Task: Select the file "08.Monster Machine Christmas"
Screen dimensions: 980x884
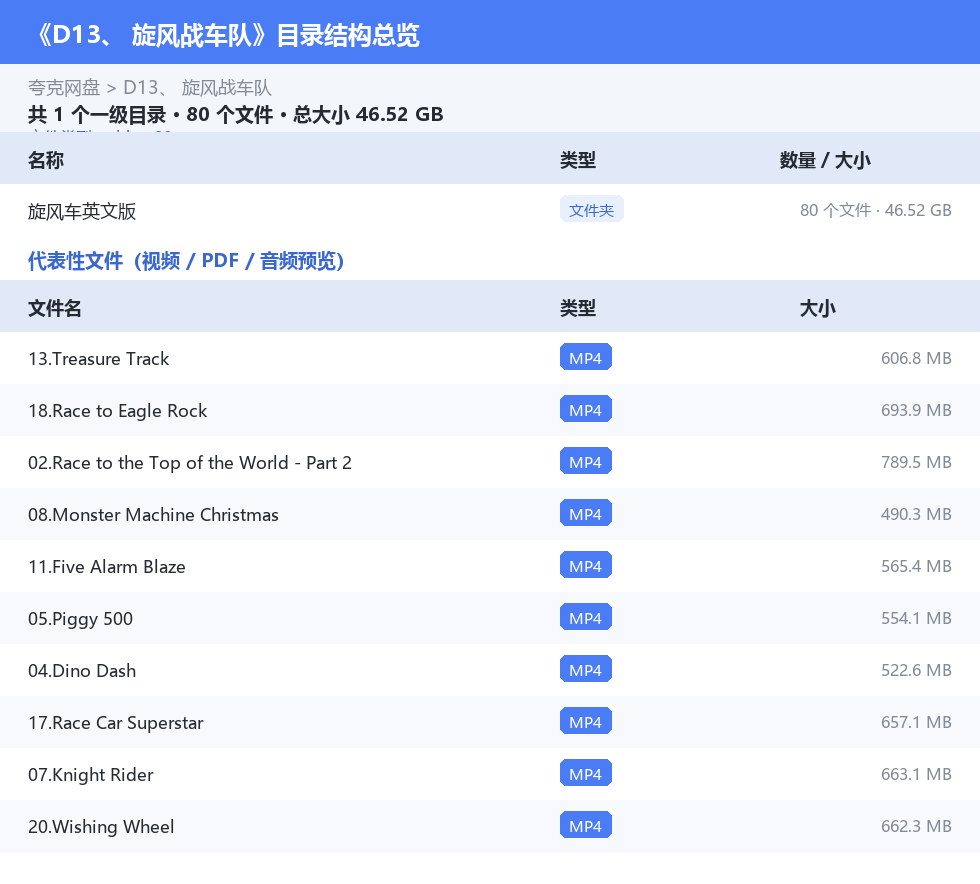Action: point(153,515)
